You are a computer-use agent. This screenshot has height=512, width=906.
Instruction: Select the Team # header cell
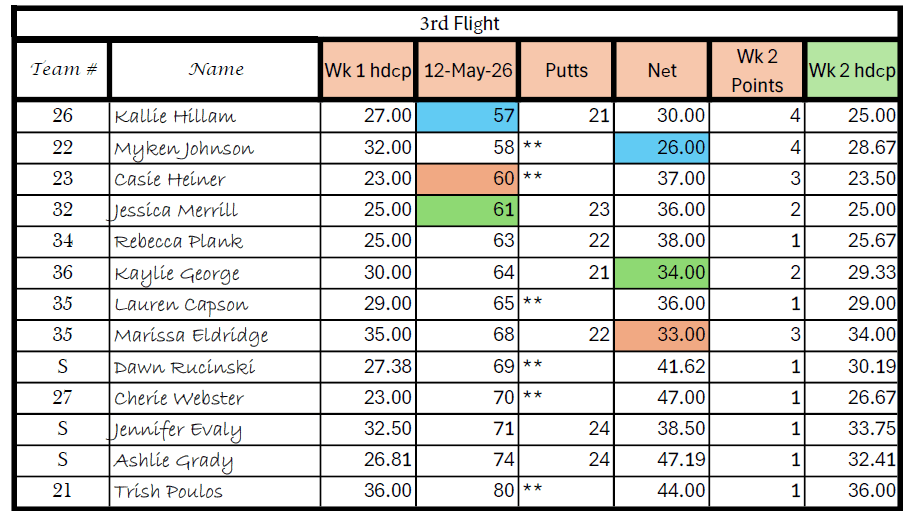click(62, 70)
